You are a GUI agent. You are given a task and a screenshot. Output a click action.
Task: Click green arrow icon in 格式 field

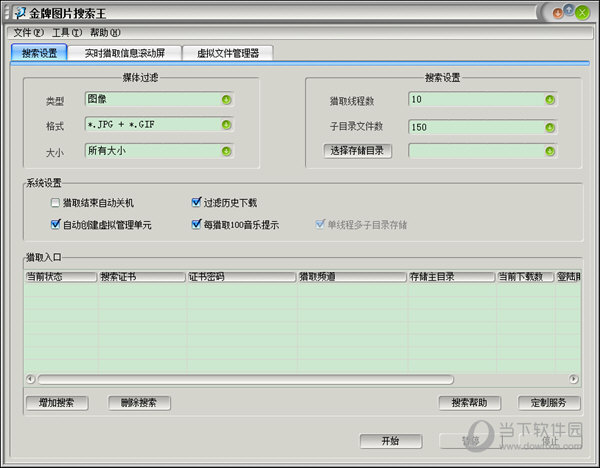(226, 125)
